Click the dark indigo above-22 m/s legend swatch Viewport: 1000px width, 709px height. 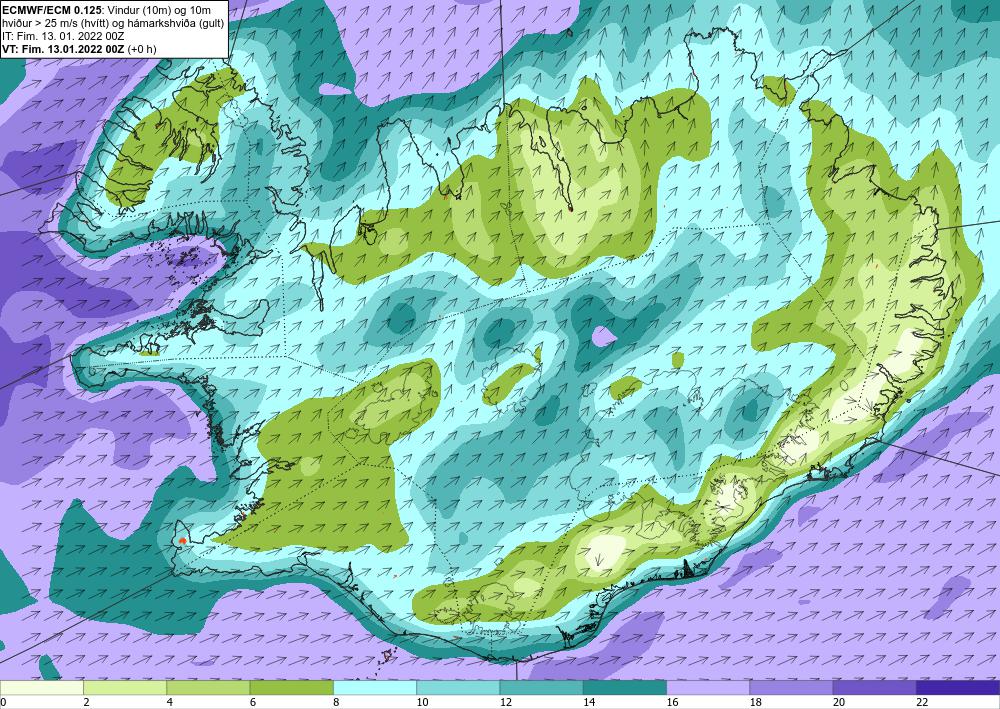(958, 687)
